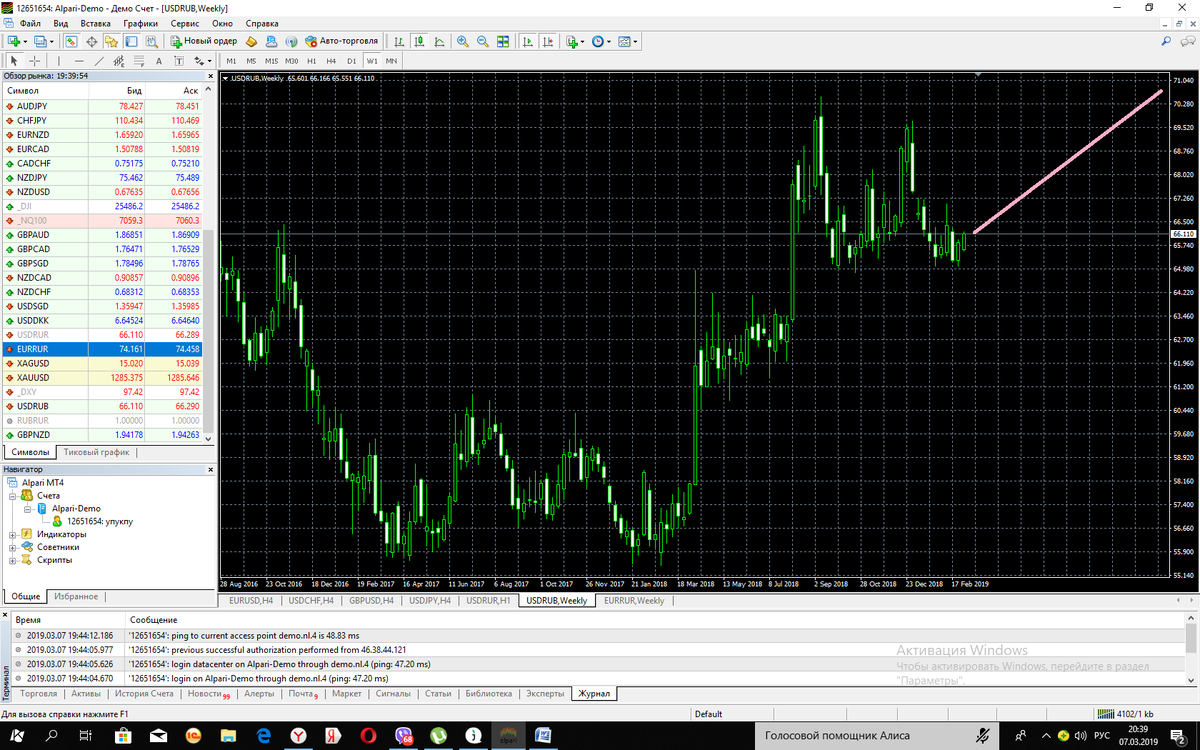Toggle chart auto-scroll icon
The image size is (1200, 750).
point(528,41)
